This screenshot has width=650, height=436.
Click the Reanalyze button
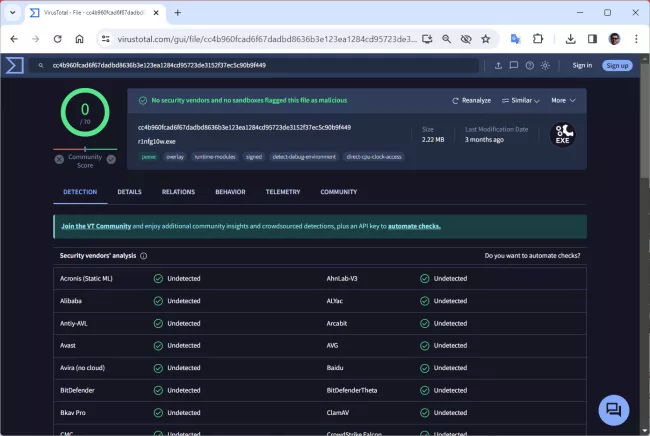click(471, 100)
